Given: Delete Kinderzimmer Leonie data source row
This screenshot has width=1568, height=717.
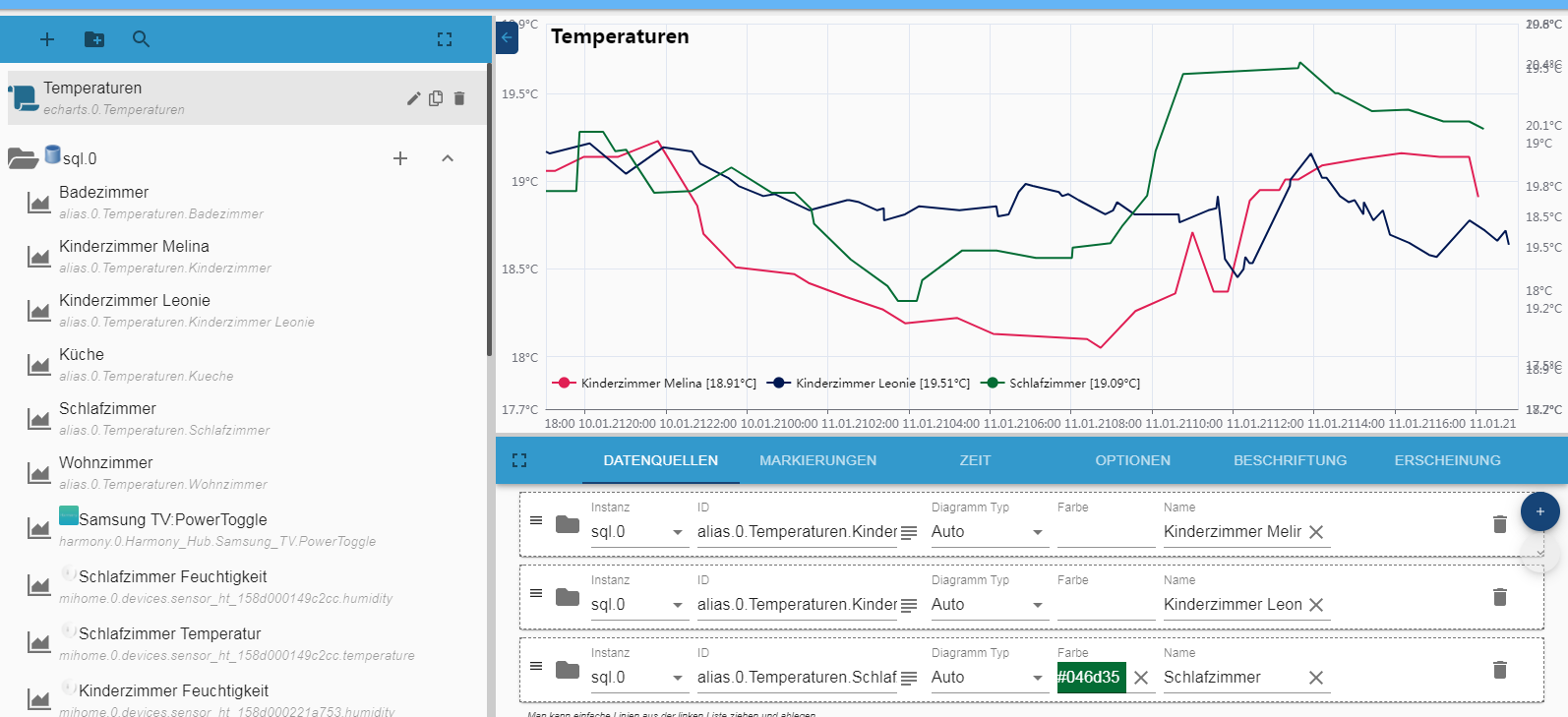Looking at the screenshot, I should point(1500,597).
